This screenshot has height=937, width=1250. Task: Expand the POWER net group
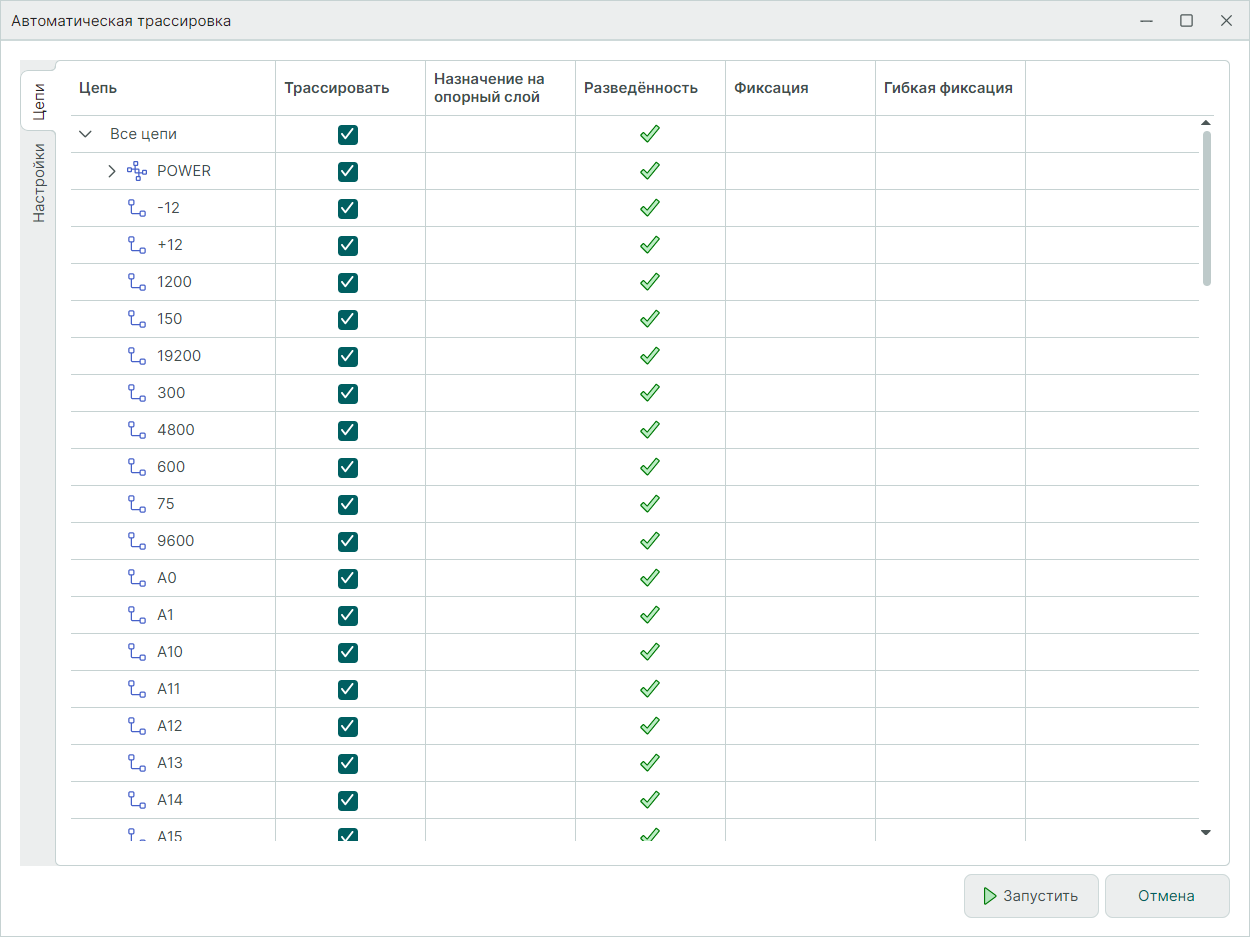(x=112, y=171)
